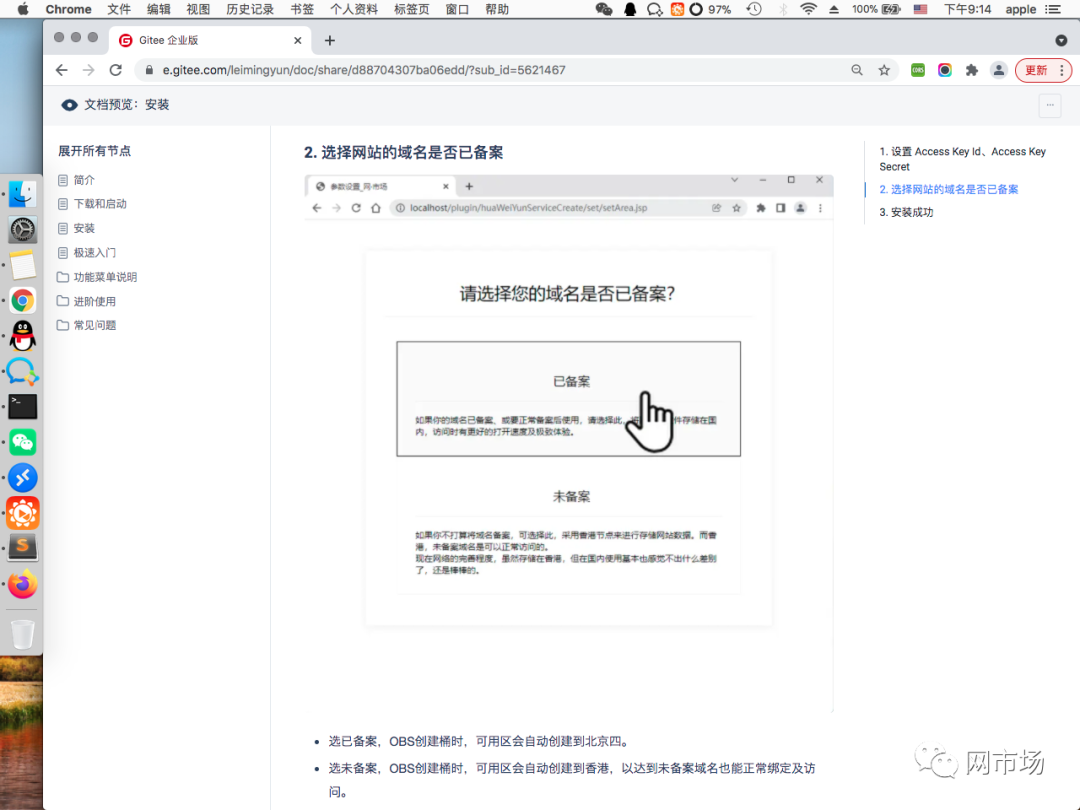1080x810 pixels.
Task: Open Notes from the Dock
Action: point(22,265)
